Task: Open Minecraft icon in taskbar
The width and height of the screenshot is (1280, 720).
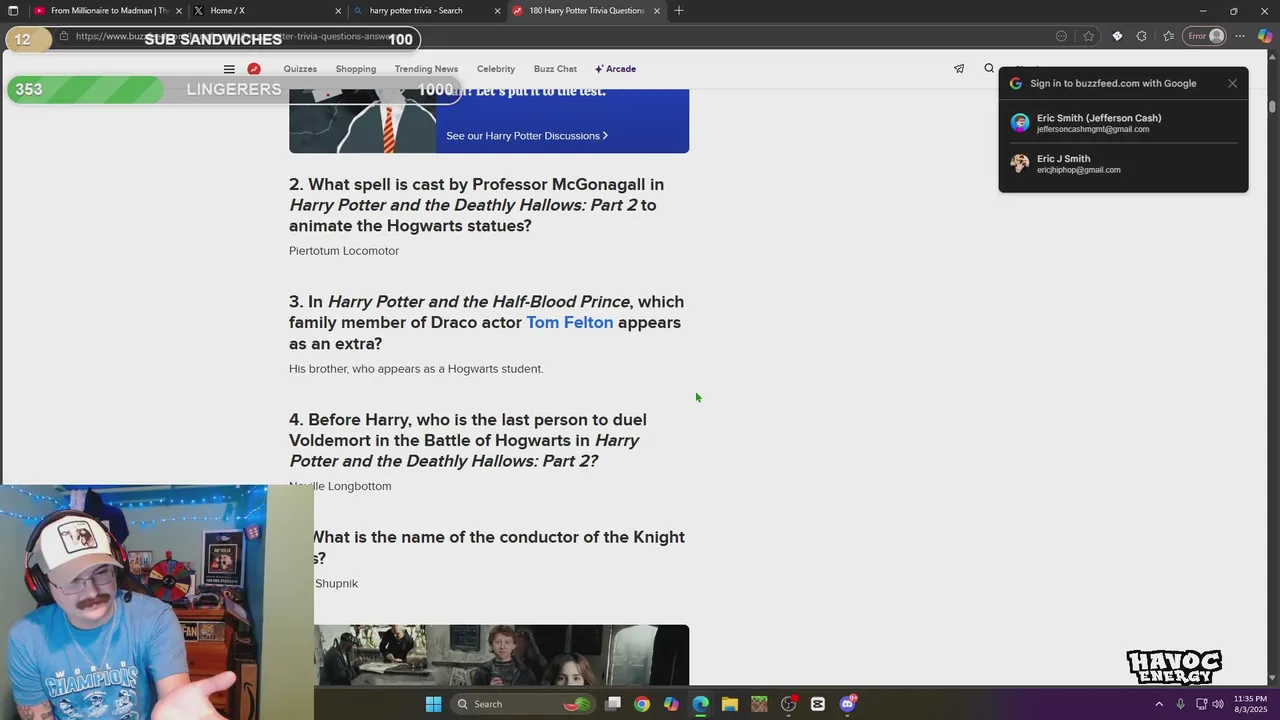Action: tap(759, 704)
